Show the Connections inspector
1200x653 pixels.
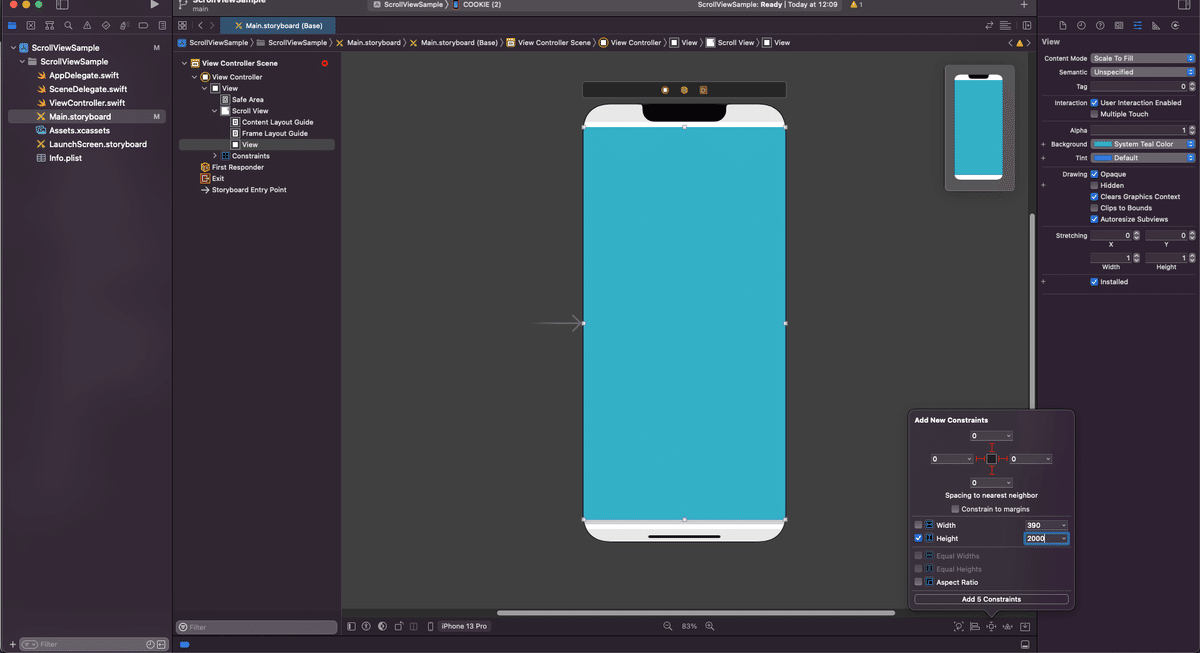pos(1175,25)
